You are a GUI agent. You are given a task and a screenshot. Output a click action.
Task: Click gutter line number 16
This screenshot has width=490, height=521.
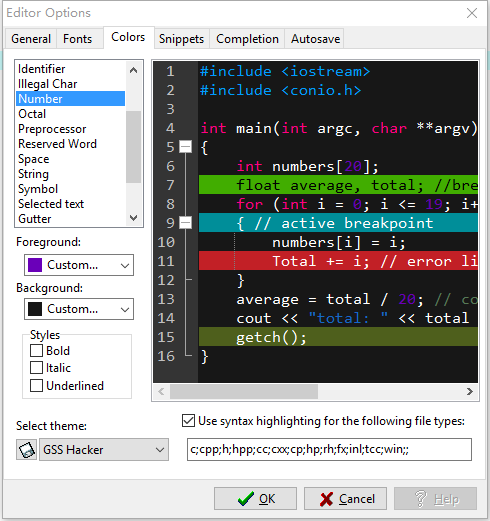[166, 356]
